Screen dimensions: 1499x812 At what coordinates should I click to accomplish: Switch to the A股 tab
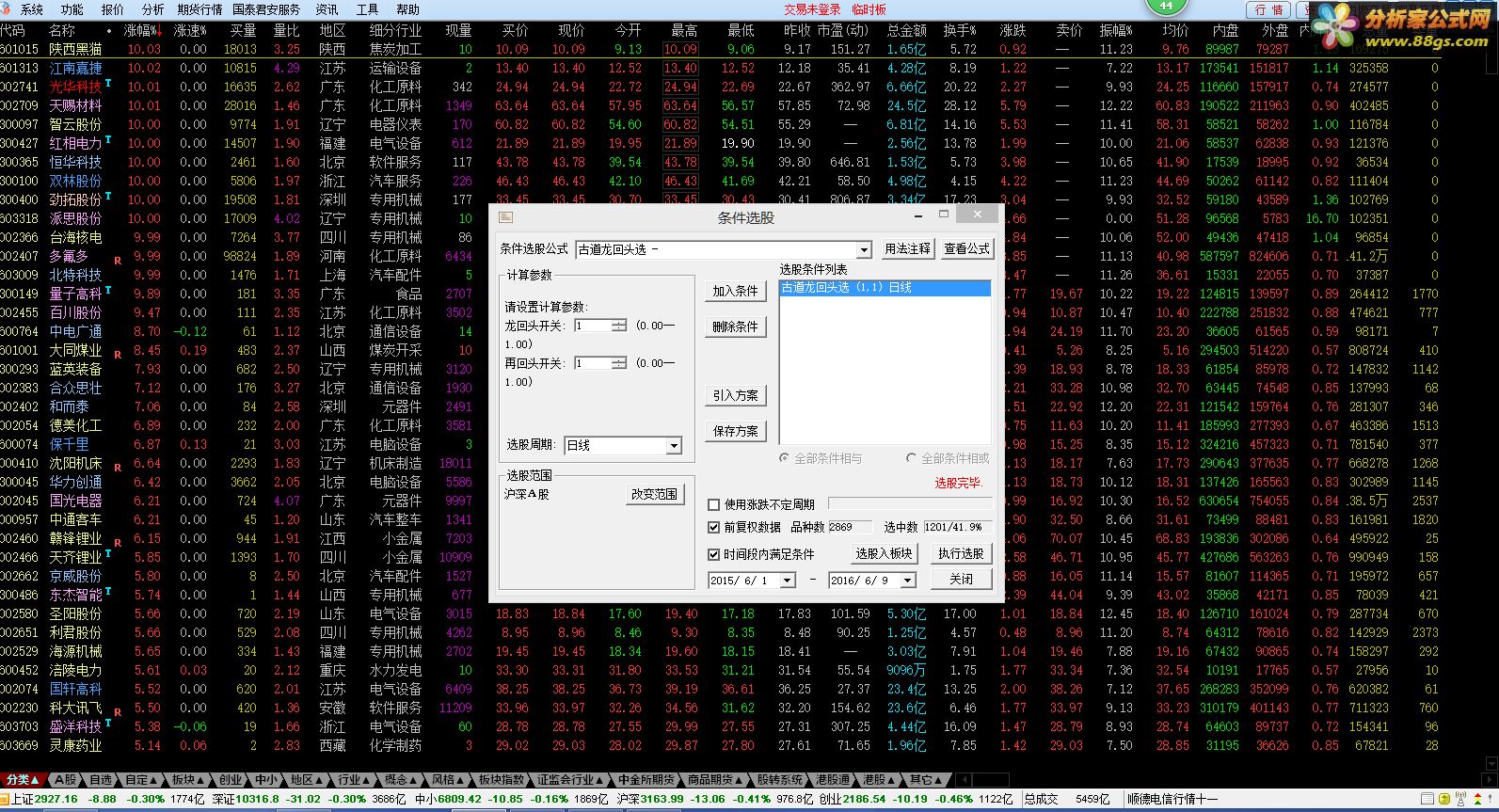pyautogui.click(x=65, y=780)
